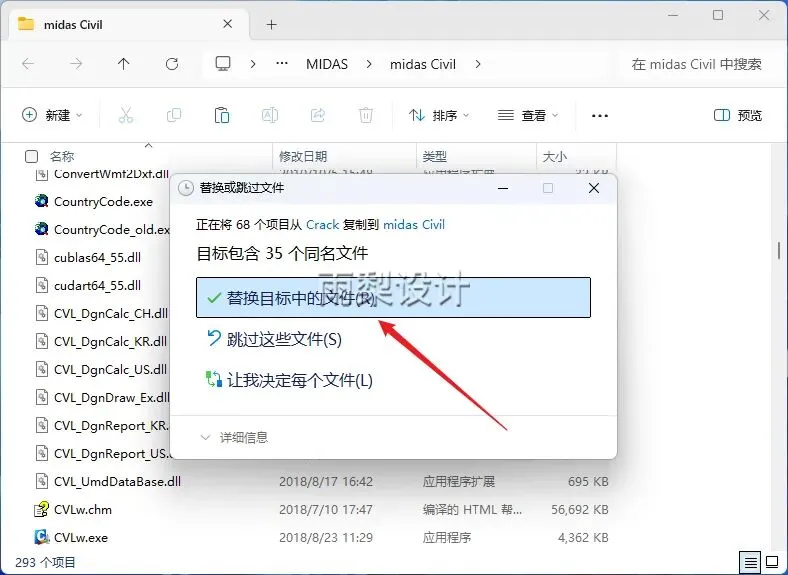Viewport: 788px width, 575px height.
Task: Choose 让我决定每个文件(L)
Action: (289, 380)
